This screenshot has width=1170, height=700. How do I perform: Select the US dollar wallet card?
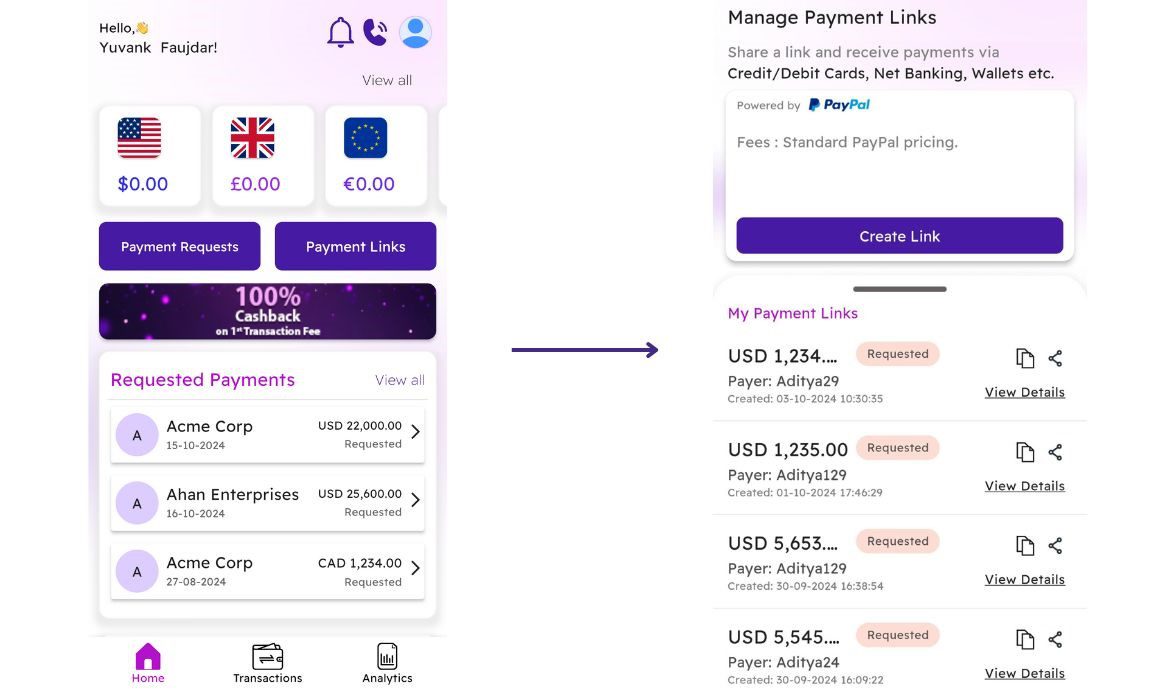tap(149, 156)
